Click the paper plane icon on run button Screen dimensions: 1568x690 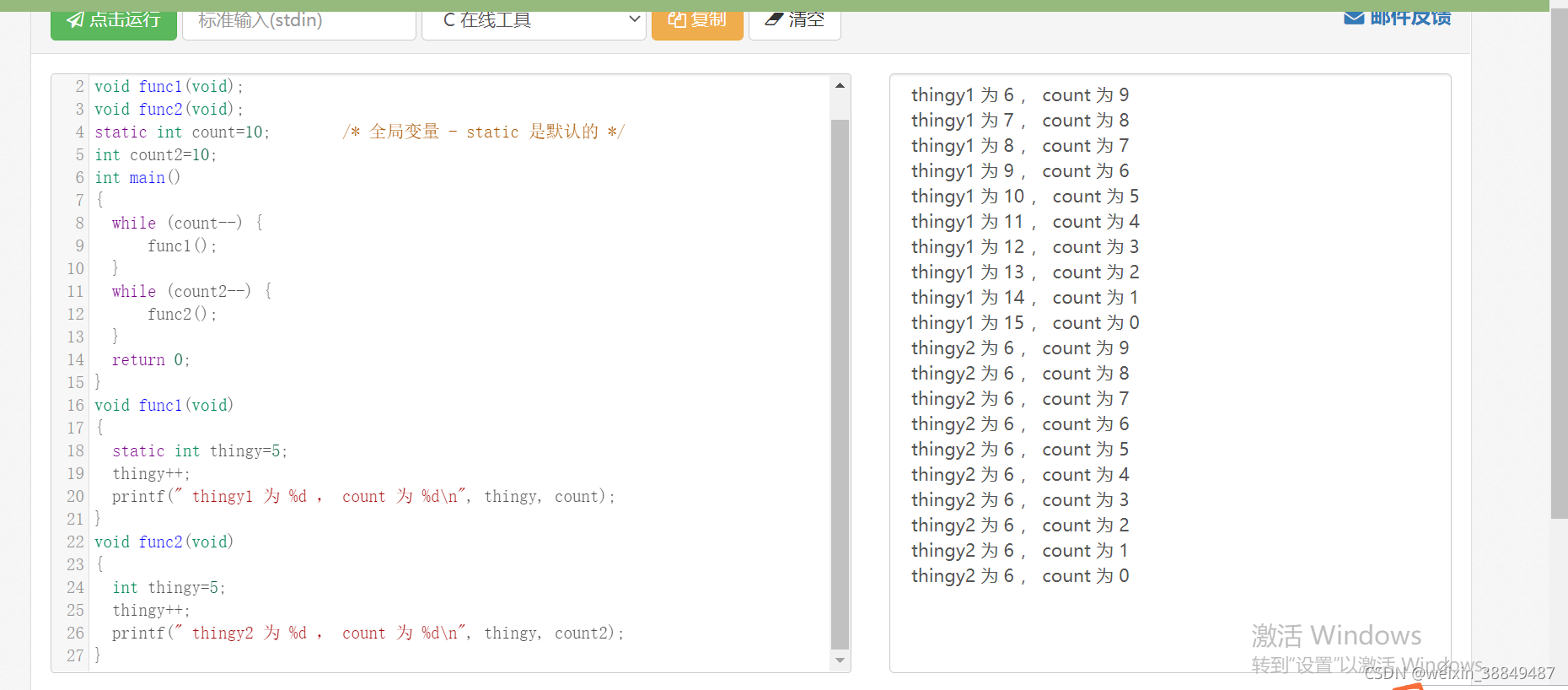[76, 21]
